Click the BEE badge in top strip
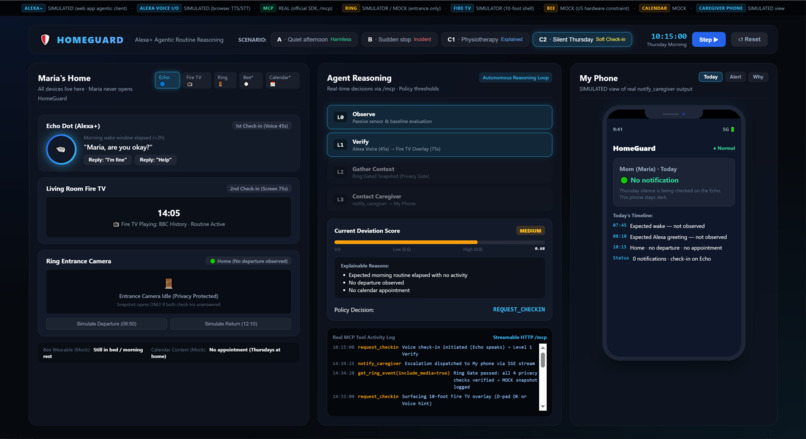806x439 pixels. (550, 8)
